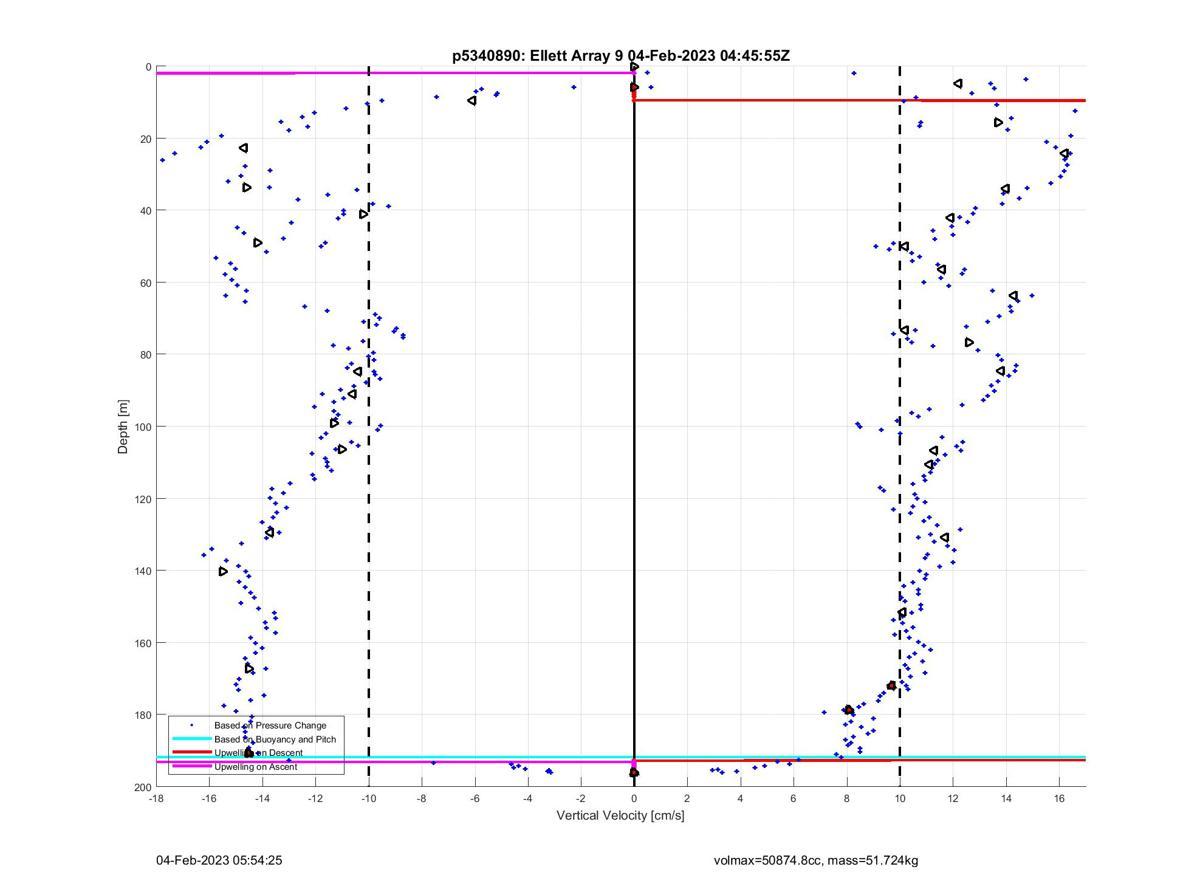This screenshot has width=1200, height=885.
Task: Click the 'Vertical Velocity [cm/s]' x-axis label
Action: 620,816
